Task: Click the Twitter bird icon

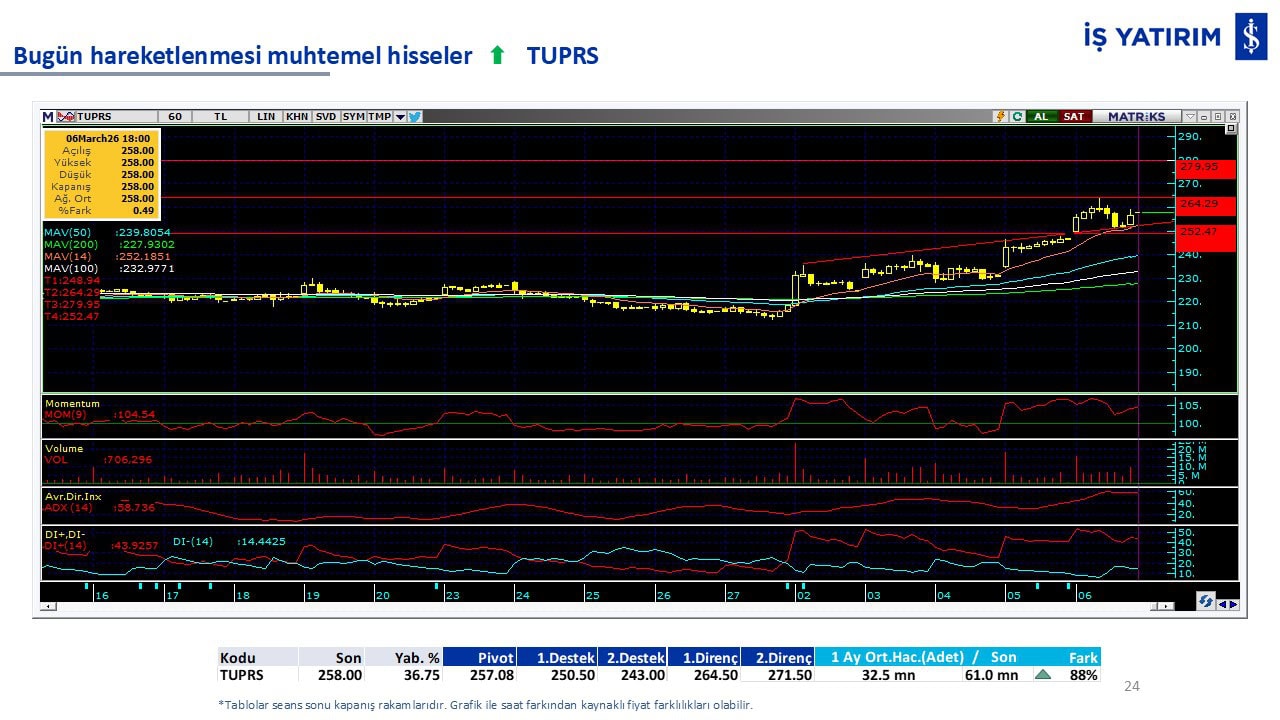Action: [415, 116]
